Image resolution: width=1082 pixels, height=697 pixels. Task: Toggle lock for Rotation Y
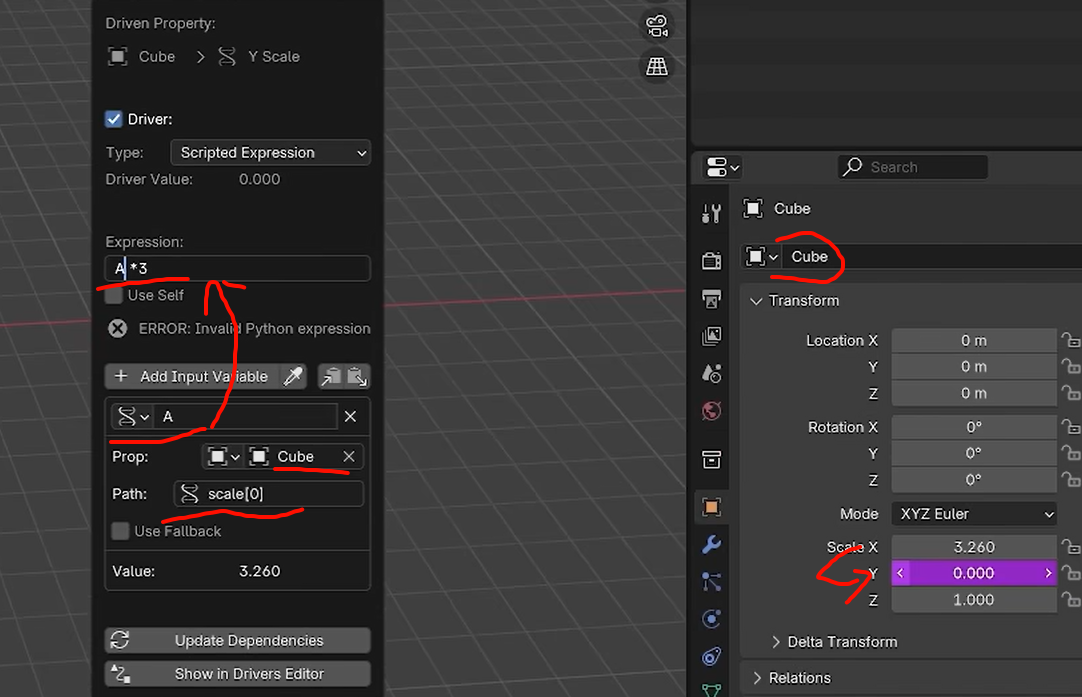click(1070, 453)
